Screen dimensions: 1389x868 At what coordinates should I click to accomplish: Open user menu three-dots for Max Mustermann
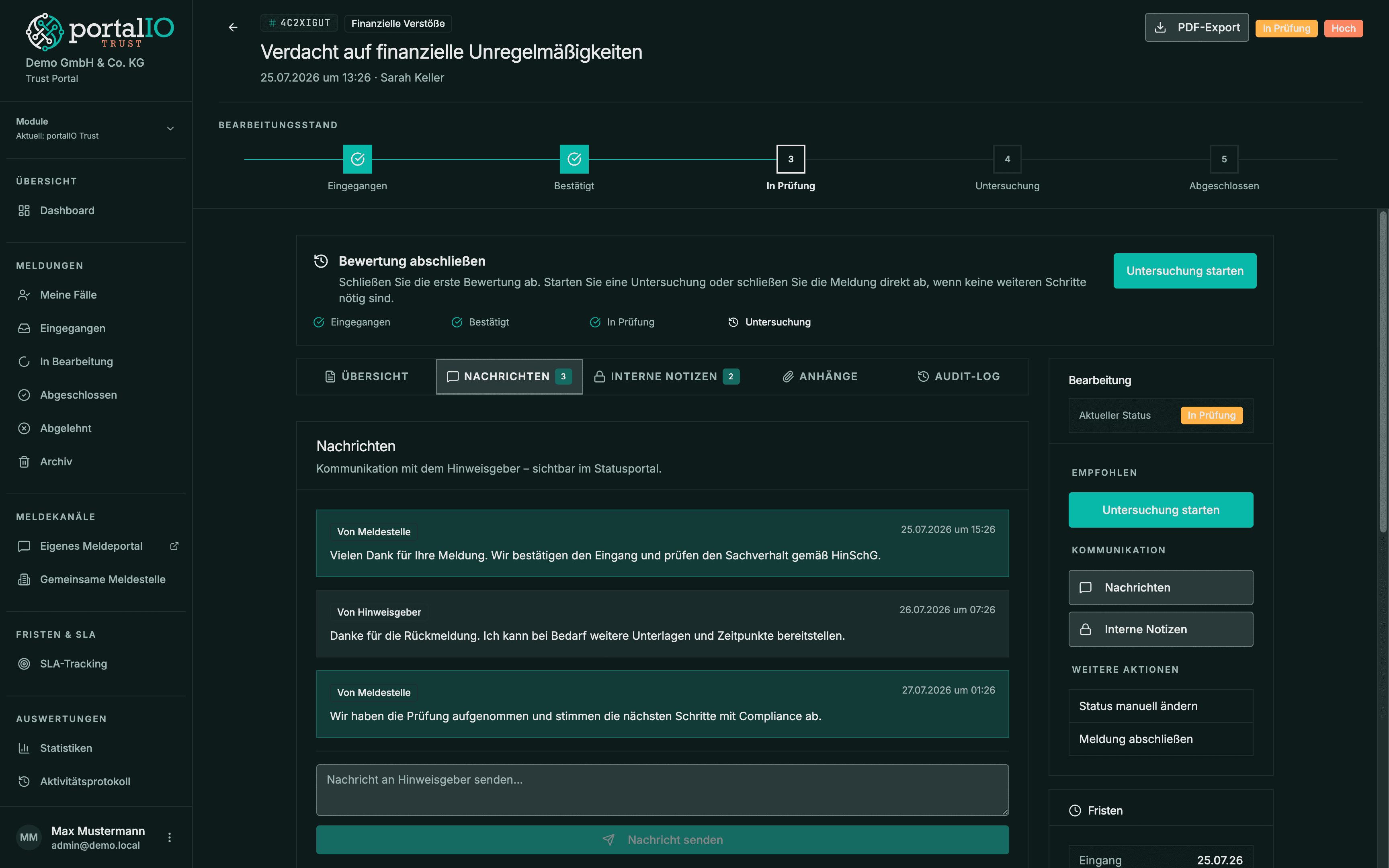pyautogui.click(x=169, y=837)
